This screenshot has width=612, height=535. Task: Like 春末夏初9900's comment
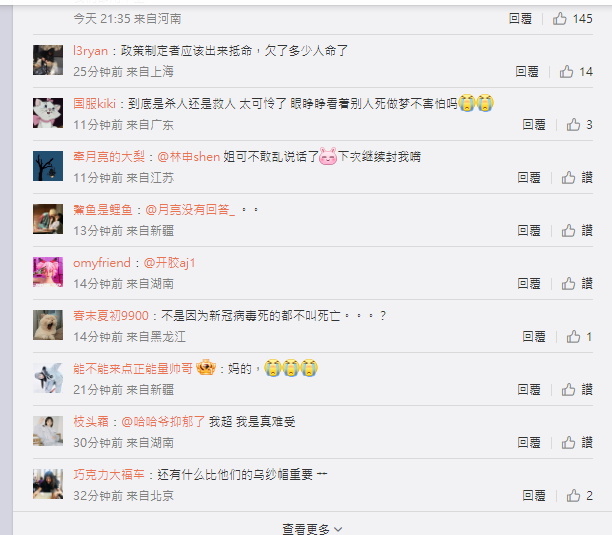click(573, 336)
